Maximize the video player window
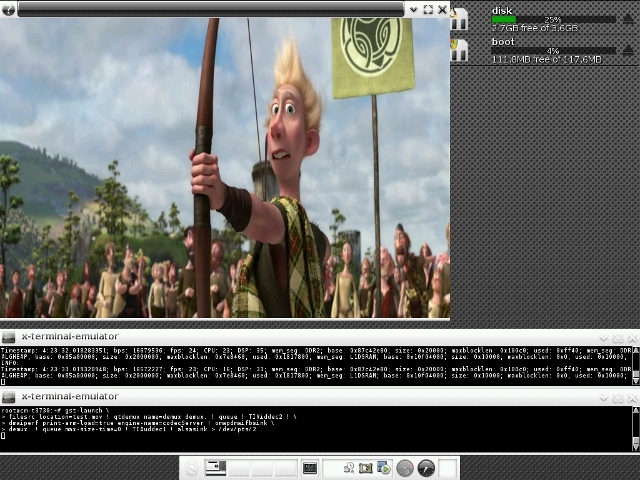 [x=428, y=9]
